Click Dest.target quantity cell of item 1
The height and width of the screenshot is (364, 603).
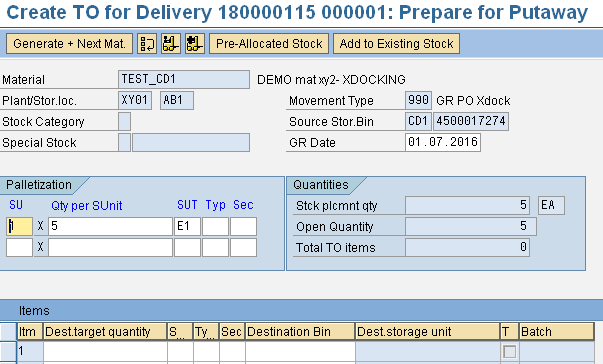click(105, 351)
